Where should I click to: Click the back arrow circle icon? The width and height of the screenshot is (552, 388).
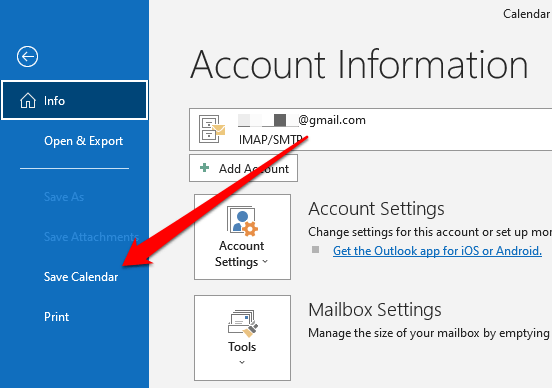click(x=27, y=56)
